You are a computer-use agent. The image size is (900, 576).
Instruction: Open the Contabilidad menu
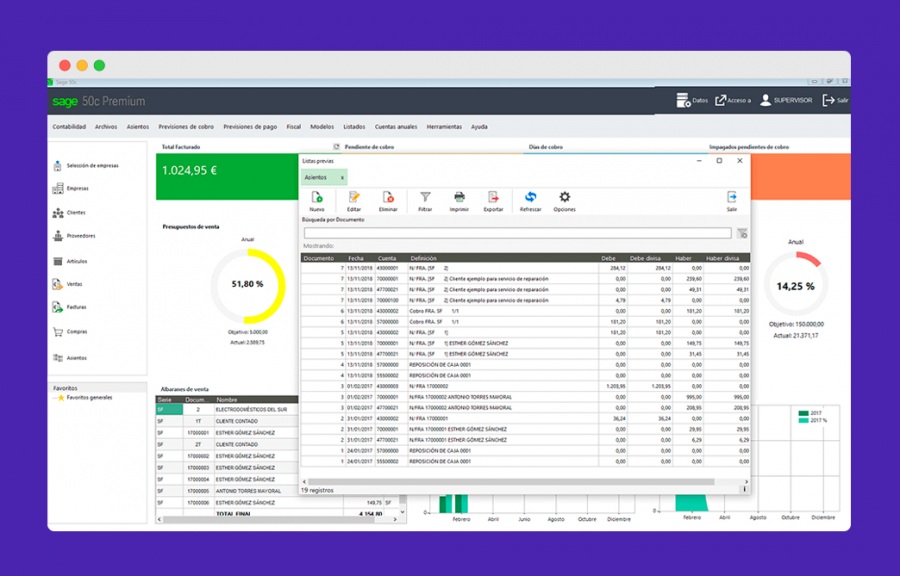tap(69, 127)
